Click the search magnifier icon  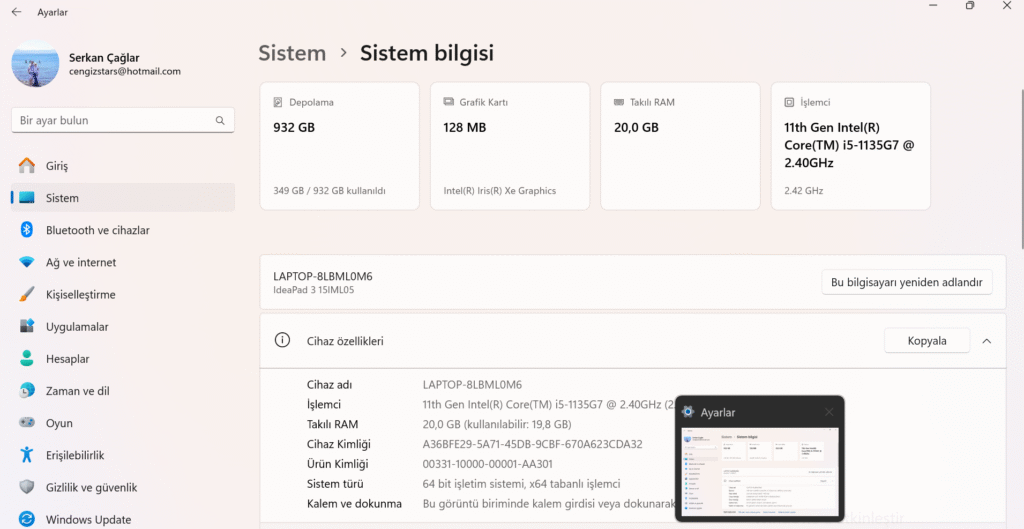point(220,121)
